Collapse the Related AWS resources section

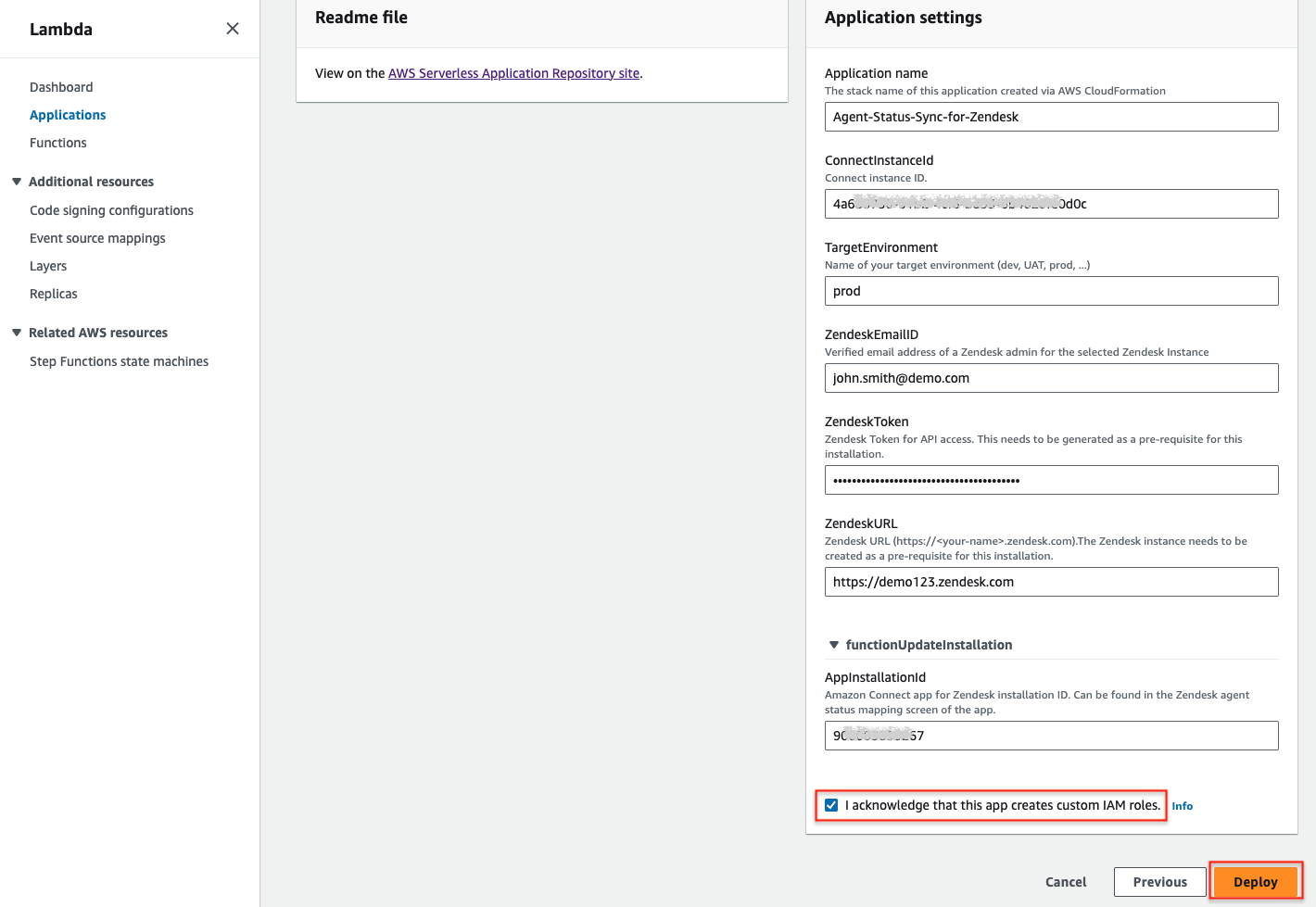point(17,333)
